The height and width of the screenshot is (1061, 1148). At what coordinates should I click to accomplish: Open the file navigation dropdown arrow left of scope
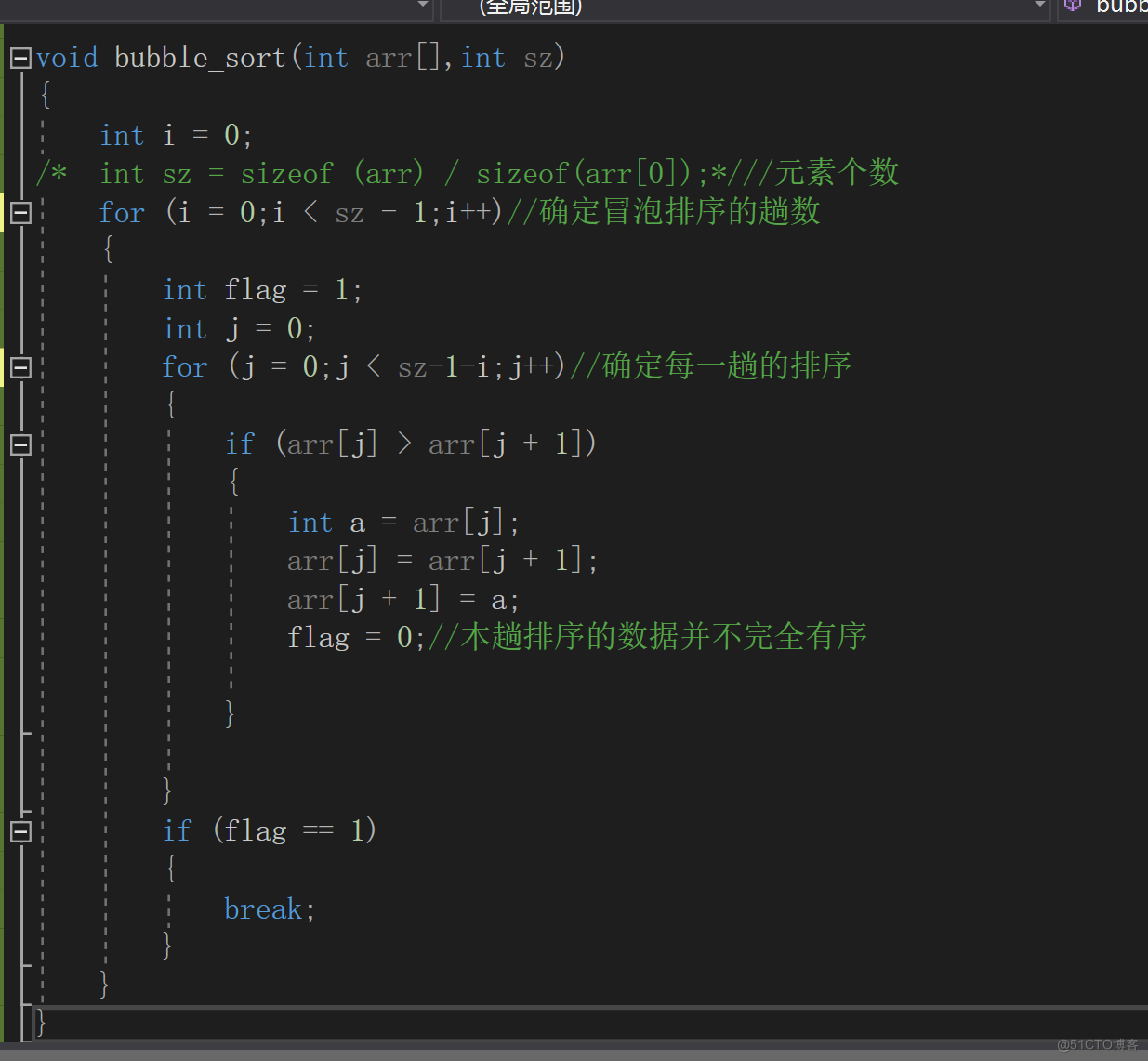point(423,6)
